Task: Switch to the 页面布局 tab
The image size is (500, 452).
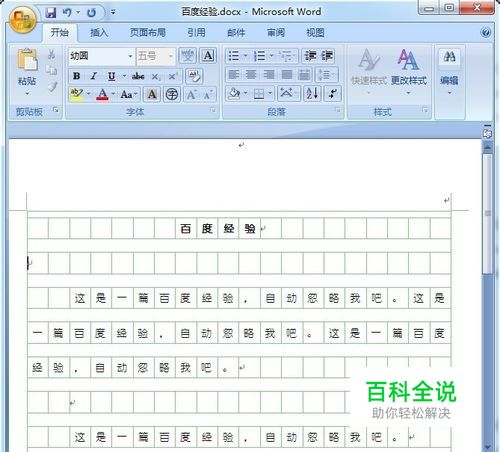Action: click(x=148, y=32)
